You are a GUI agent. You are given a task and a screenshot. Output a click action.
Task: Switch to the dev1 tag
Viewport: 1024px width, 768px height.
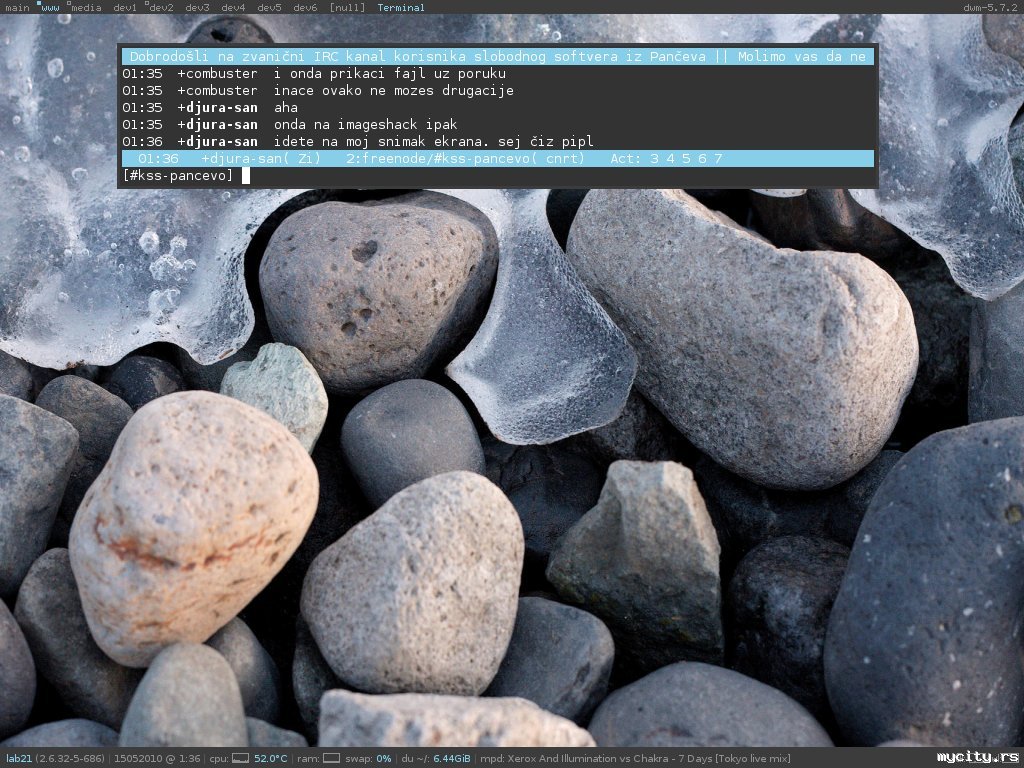pos(125,8)
